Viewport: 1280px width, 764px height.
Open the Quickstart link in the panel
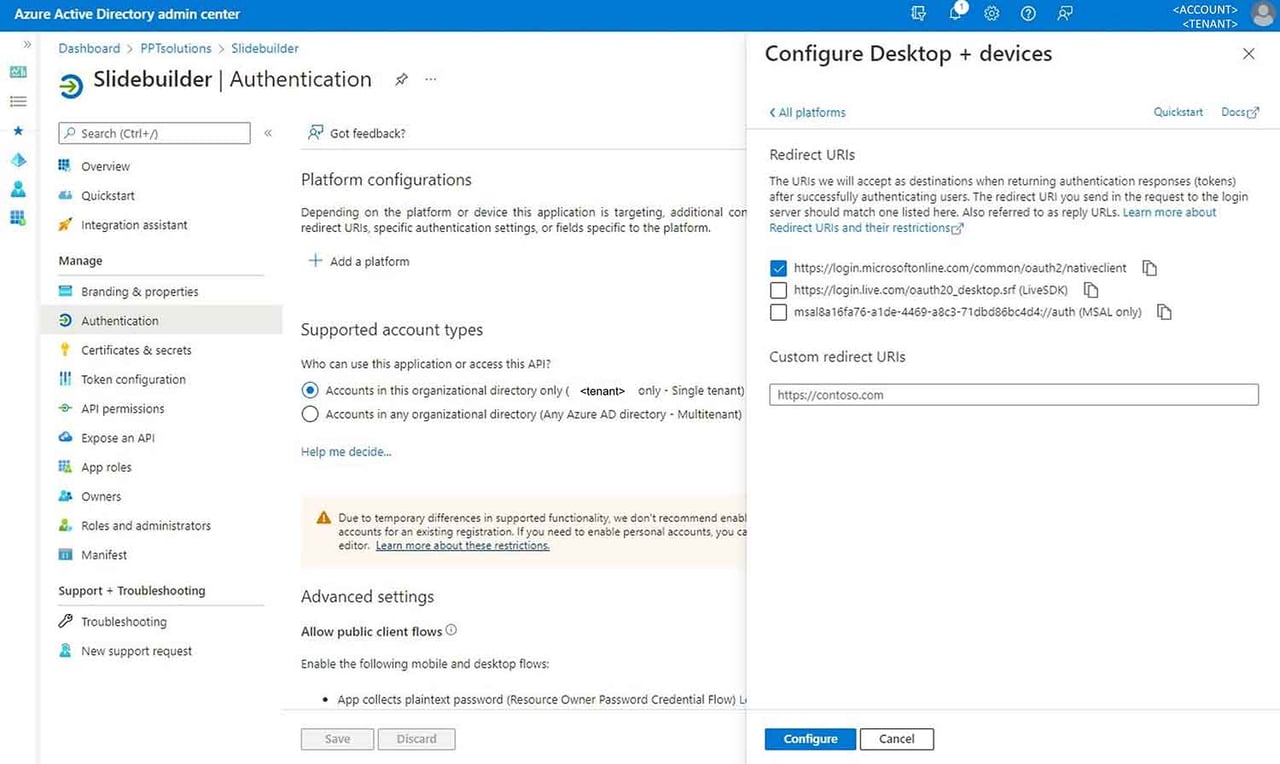pos(1178,112)
